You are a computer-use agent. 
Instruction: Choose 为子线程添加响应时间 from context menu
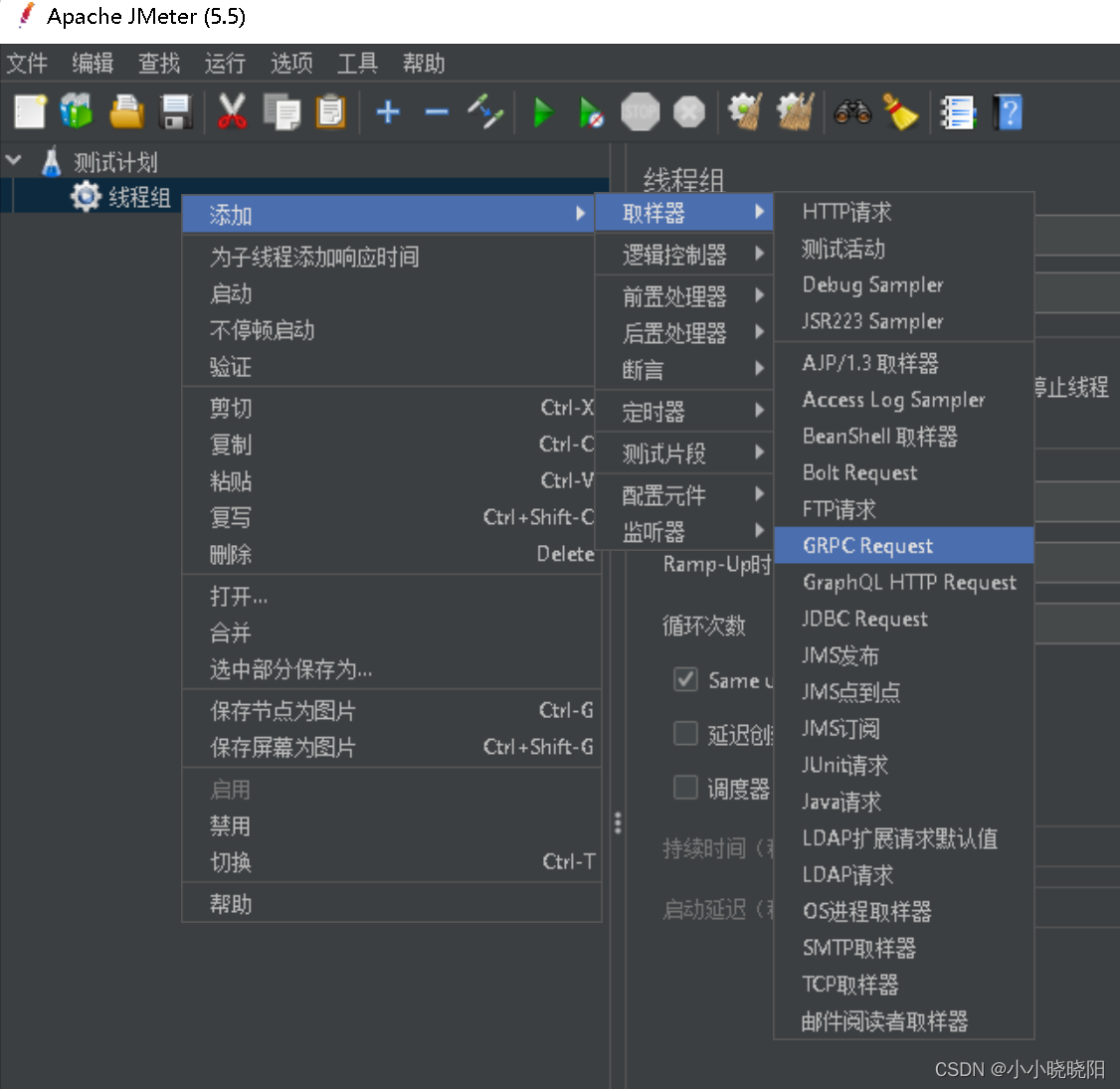pos(392,257)
